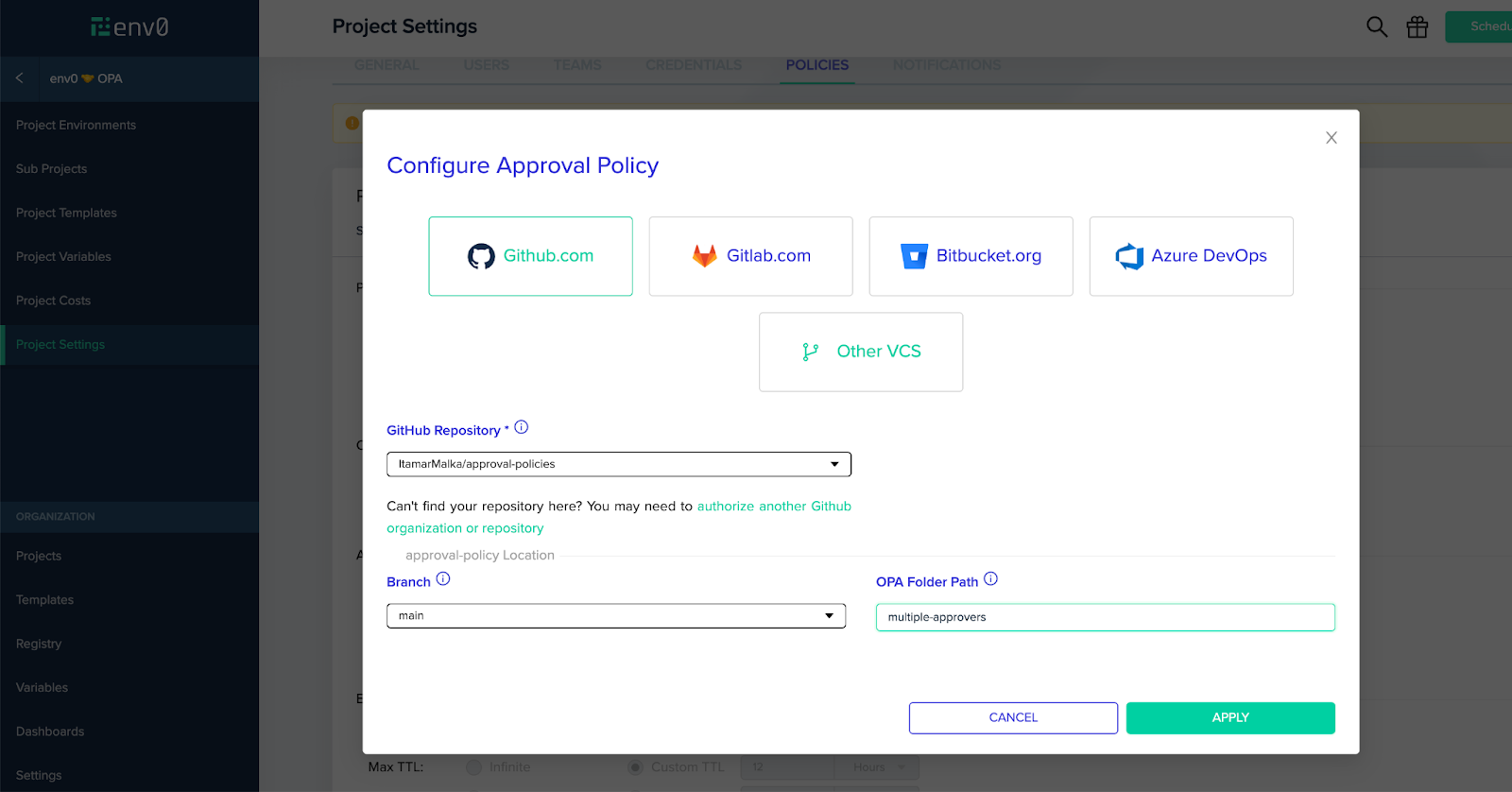This screenshot has height=792, width=1512.
Task: Switch to the POLICIES tab
Action: tap(817, 65)
